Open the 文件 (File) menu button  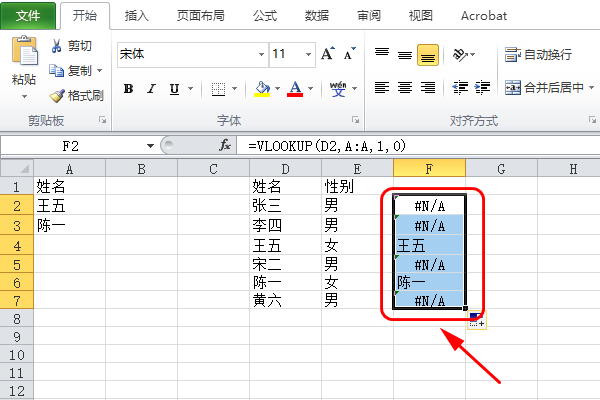28,16
